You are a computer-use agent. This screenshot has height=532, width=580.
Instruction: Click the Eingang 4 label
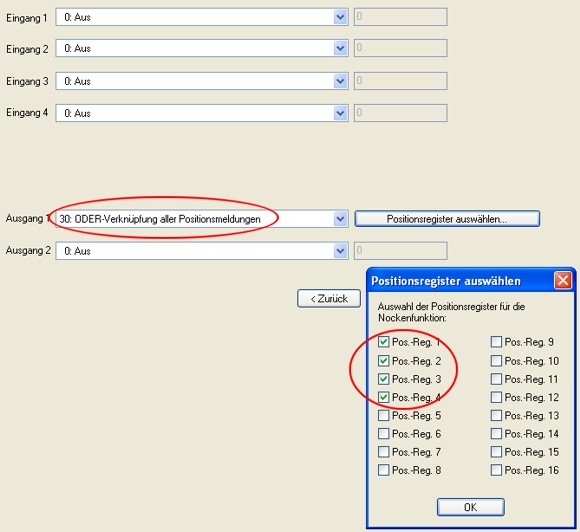[x=27, y=112]
